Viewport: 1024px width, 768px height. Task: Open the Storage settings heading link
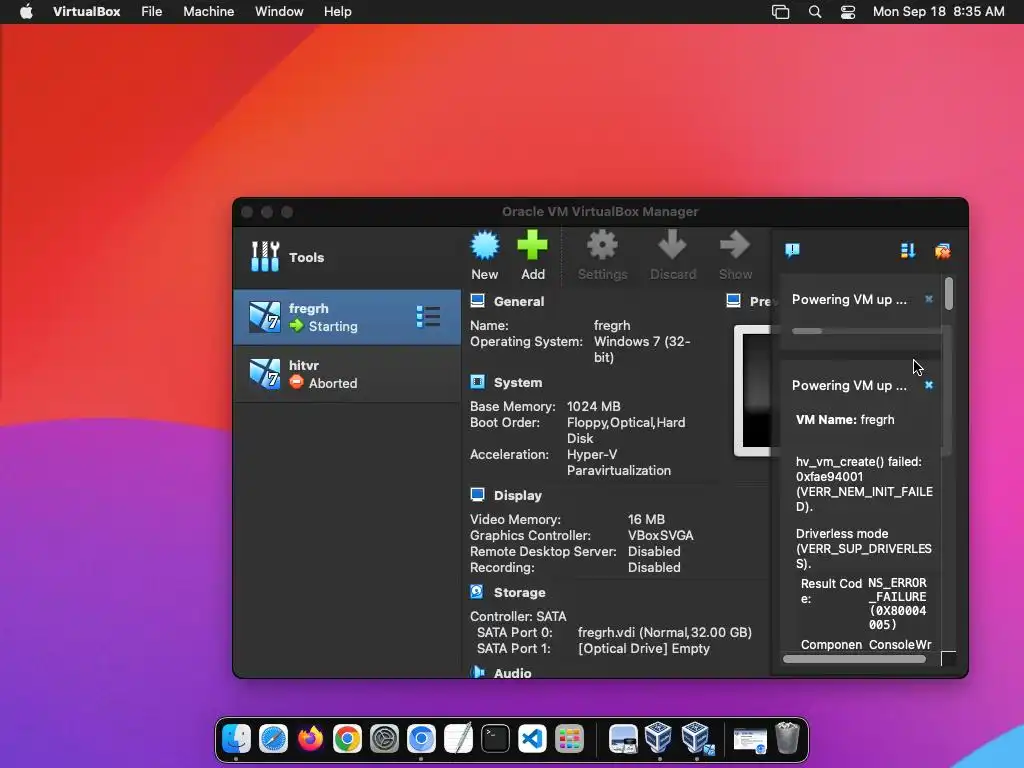point(519,592)
